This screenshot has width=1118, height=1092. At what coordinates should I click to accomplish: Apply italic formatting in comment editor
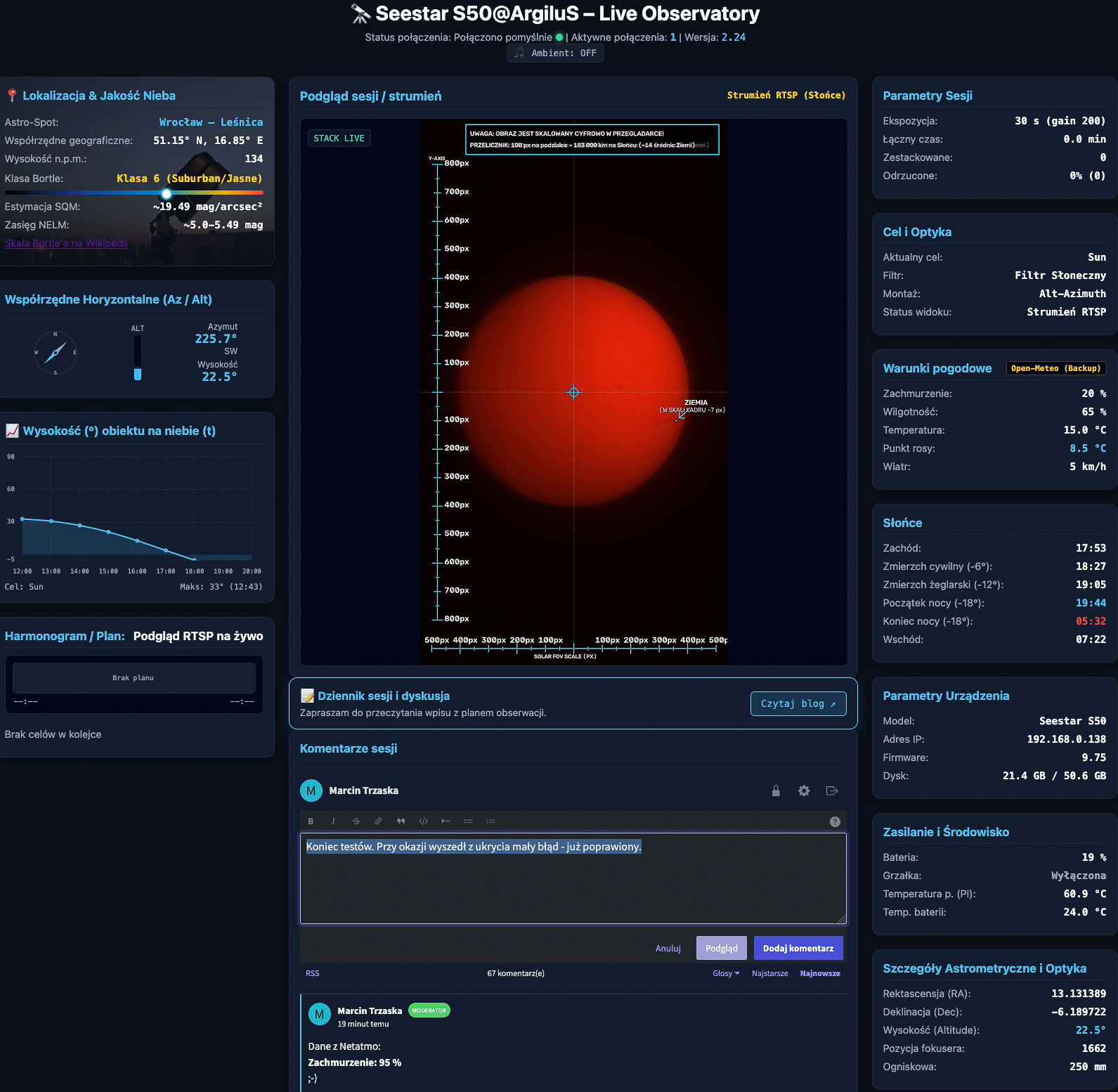click(x=333, y=821)
